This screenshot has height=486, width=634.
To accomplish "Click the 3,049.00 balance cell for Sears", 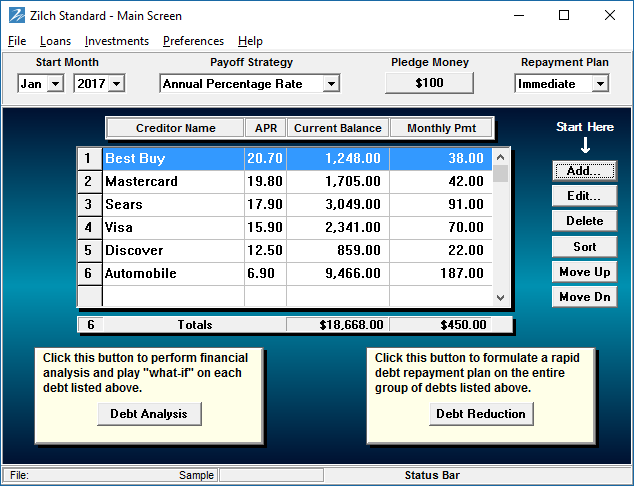I will click(x=338, y=204).
